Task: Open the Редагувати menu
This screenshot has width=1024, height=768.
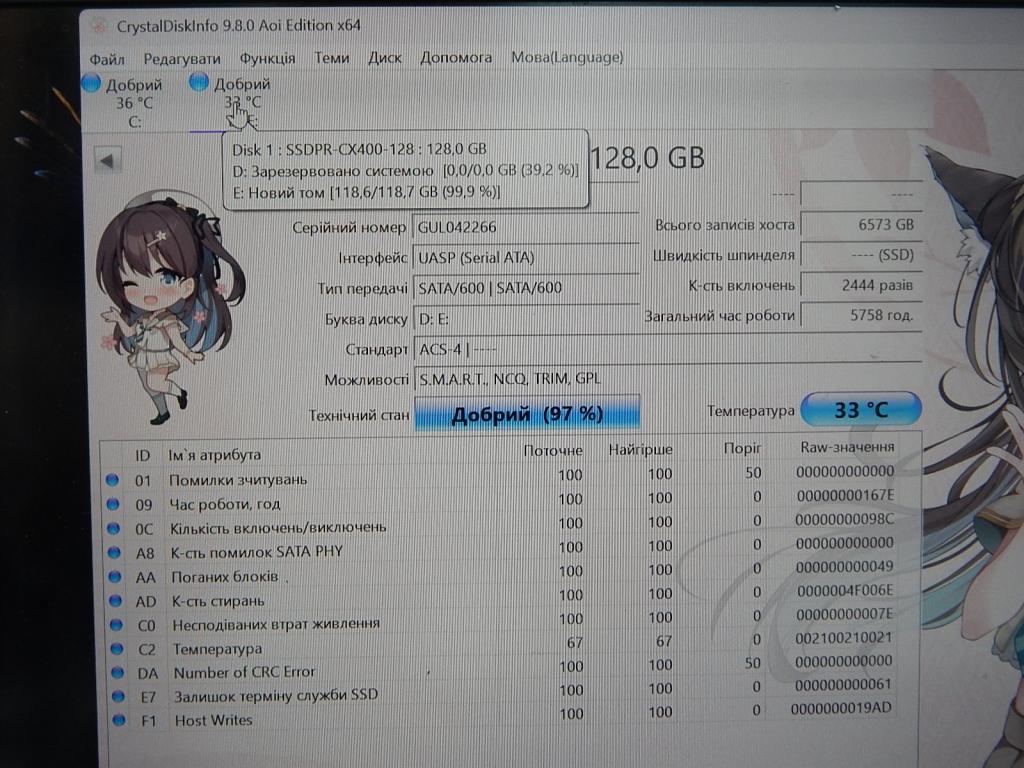Action: [182, 59]
